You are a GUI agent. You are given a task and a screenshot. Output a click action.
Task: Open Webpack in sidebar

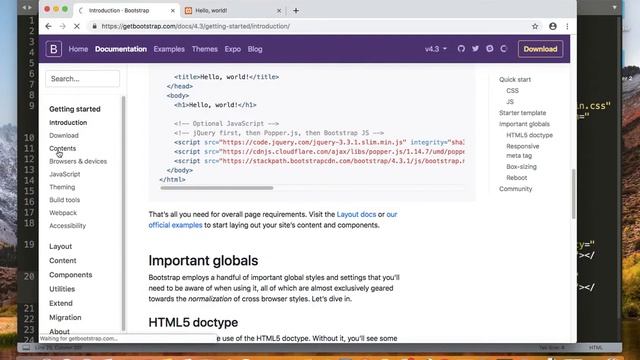[x=63, y=213]
